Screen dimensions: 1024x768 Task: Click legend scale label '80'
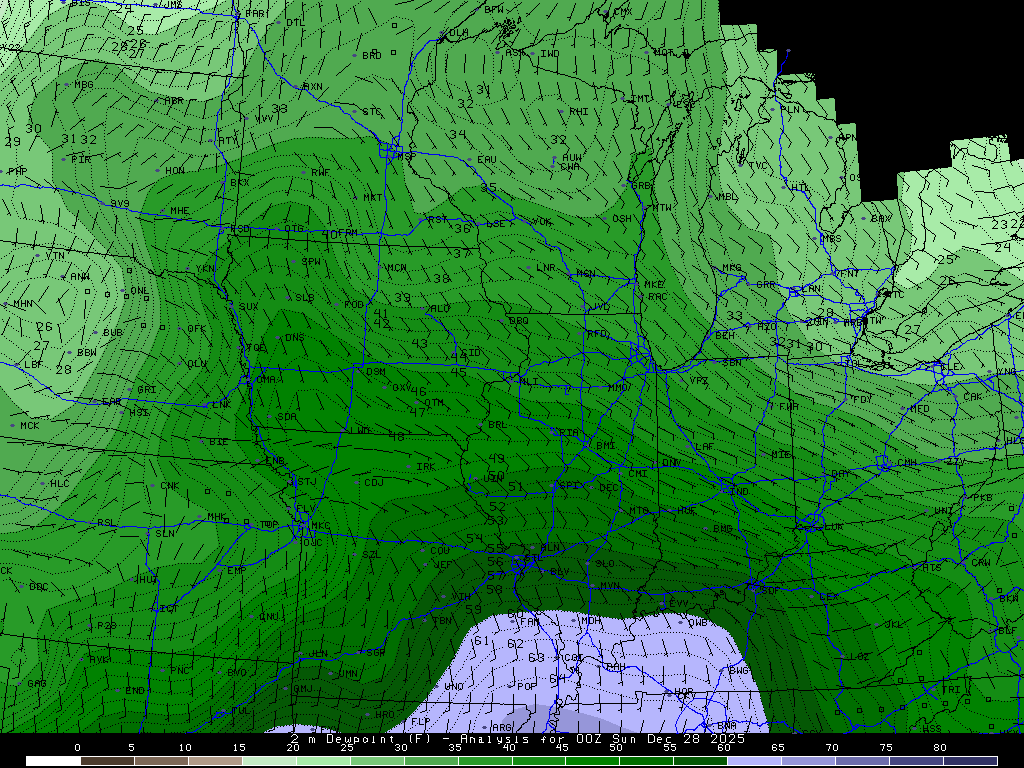pos(939,748)
